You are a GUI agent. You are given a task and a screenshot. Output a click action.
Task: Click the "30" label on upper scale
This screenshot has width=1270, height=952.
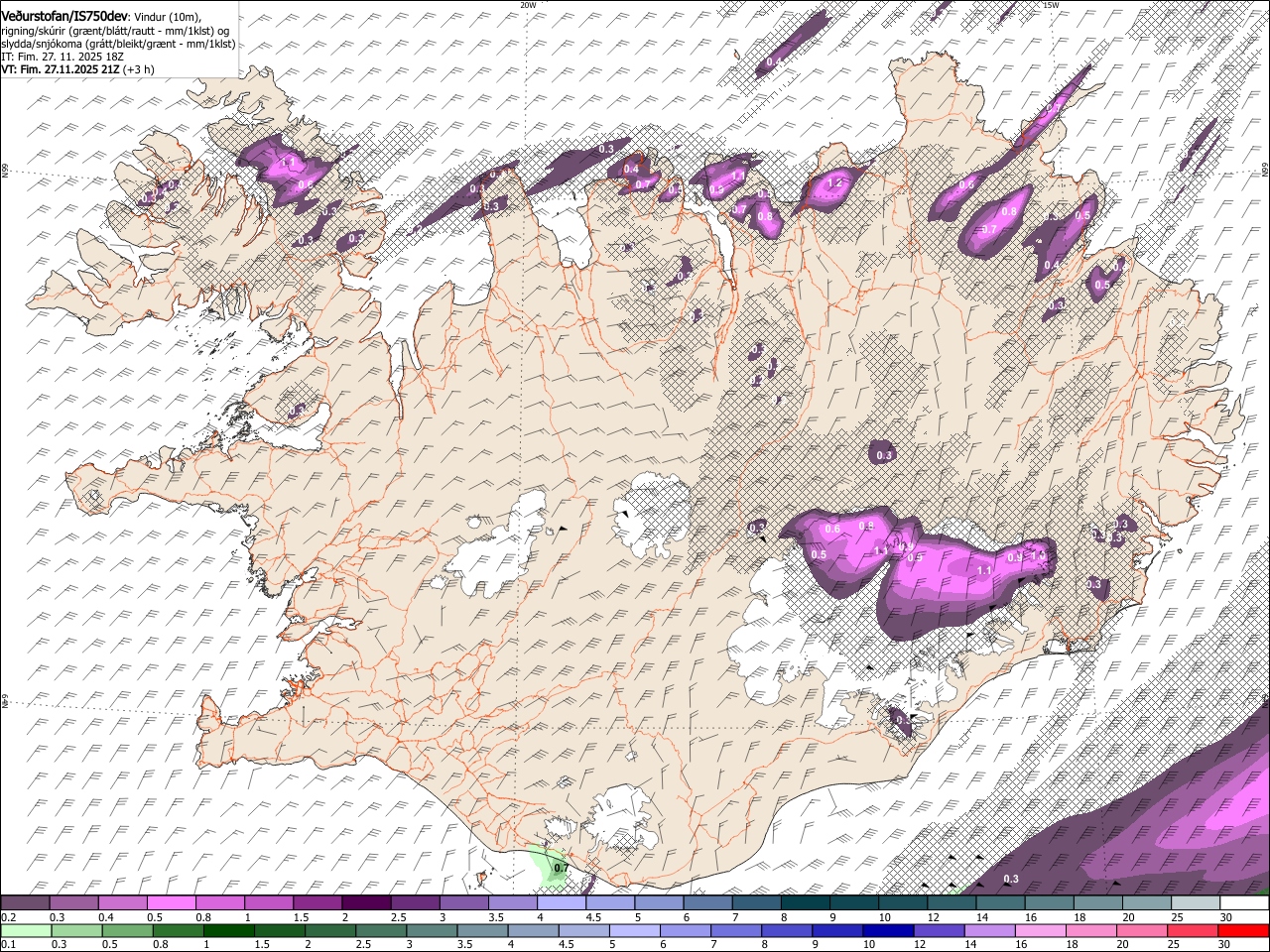[x=1226, y=917]
